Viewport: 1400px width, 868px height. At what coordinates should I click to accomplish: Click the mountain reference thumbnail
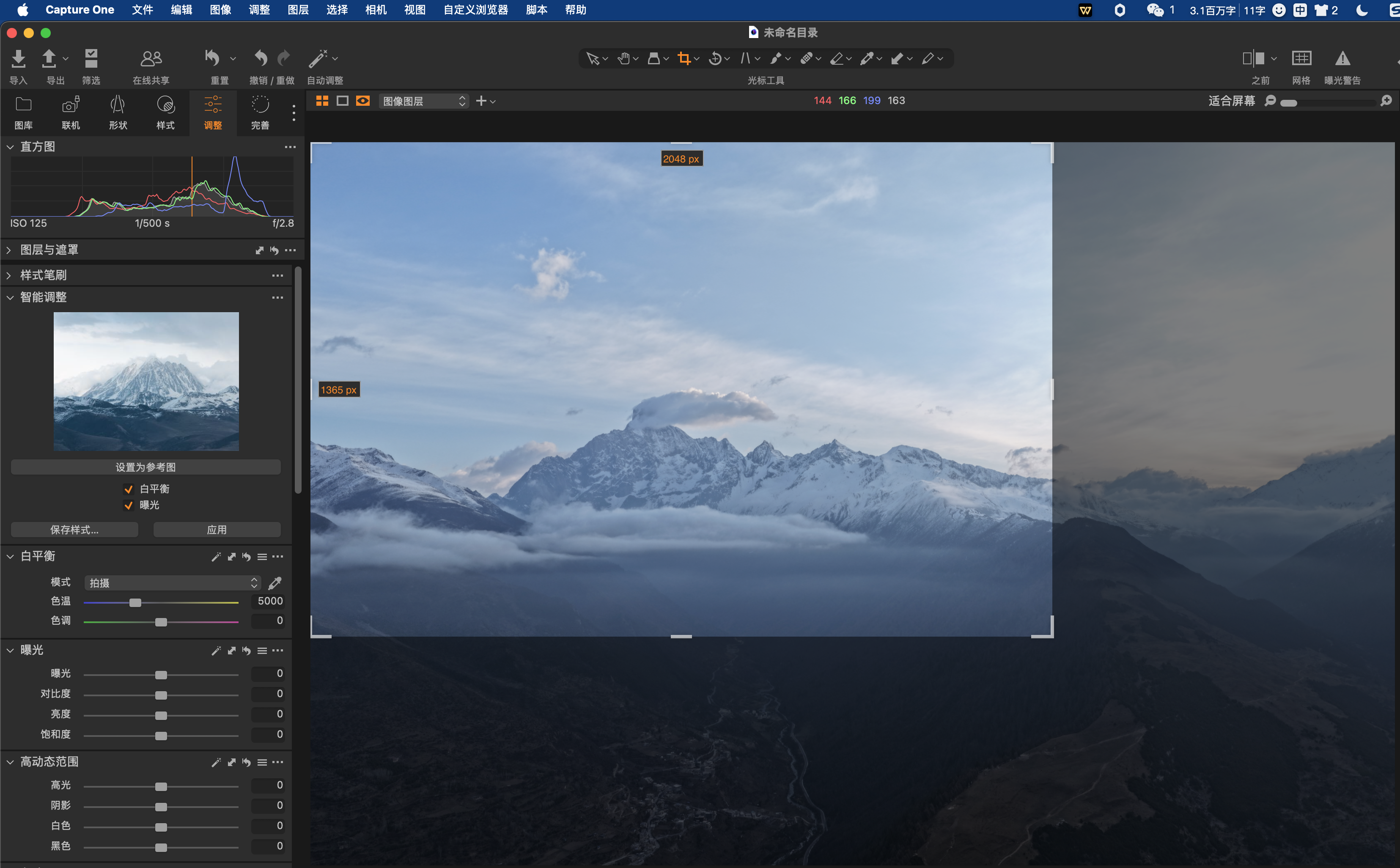click(x=146, y=381)
